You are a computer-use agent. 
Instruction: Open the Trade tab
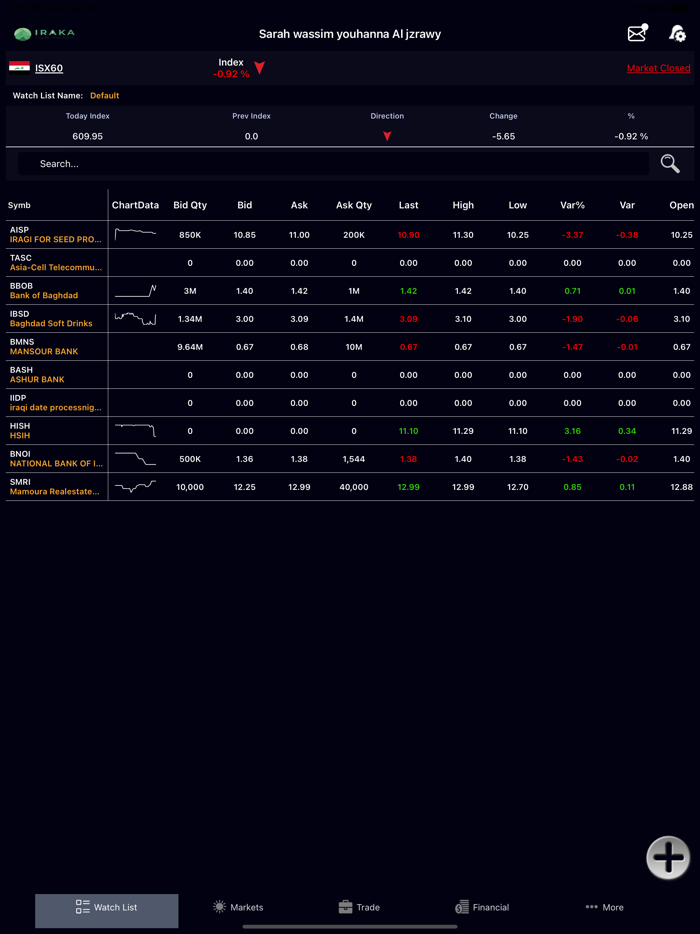coord(359,907)
